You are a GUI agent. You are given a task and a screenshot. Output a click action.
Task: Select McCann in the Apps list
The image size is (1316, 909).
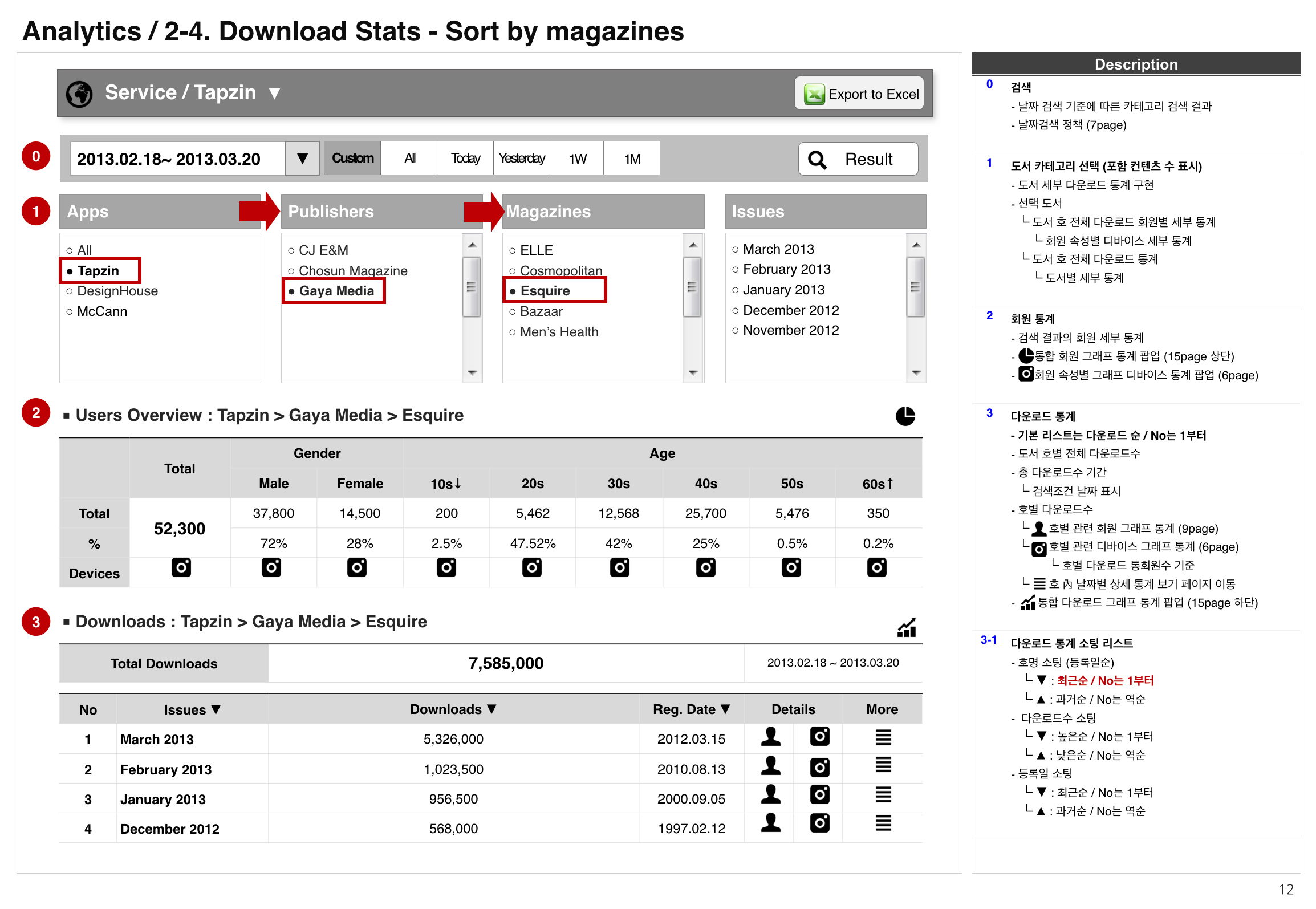point(96,311)
